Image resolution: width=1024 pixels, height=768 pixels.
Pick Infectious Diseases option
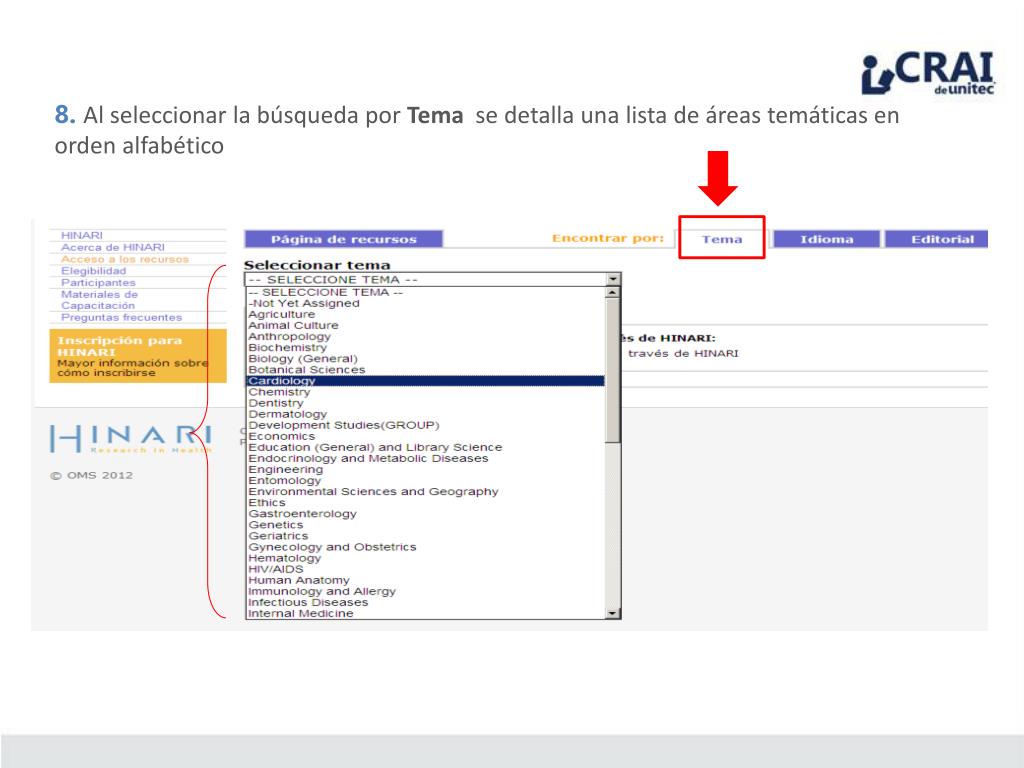point(426,603)
